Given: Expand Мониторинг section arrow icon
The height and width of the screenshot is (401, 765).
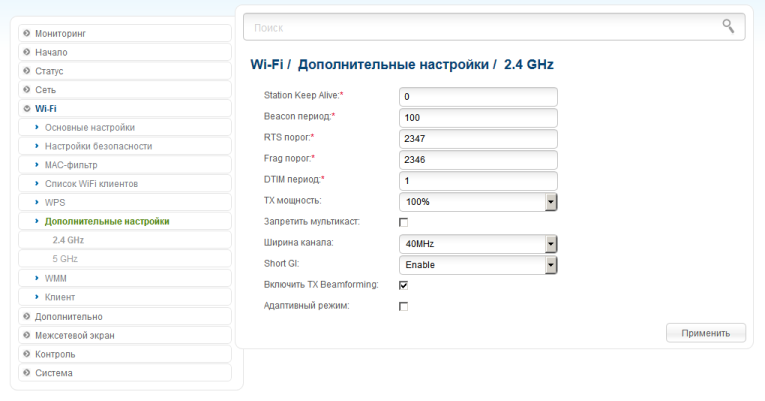Looking at the screenshot, I should click(27, 33).
